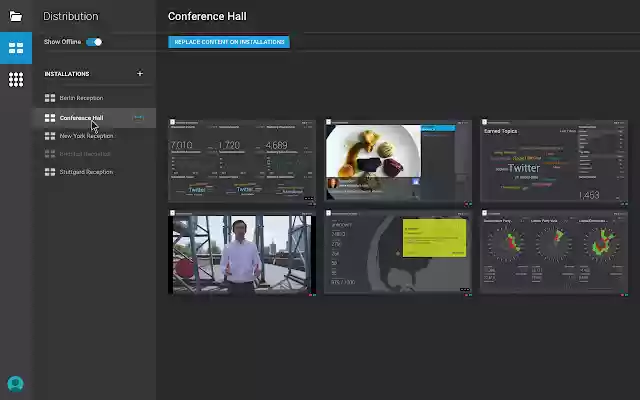Select Berlin Reception installation
The height and width of the screenshot is (400, 640).
point(81,98)
